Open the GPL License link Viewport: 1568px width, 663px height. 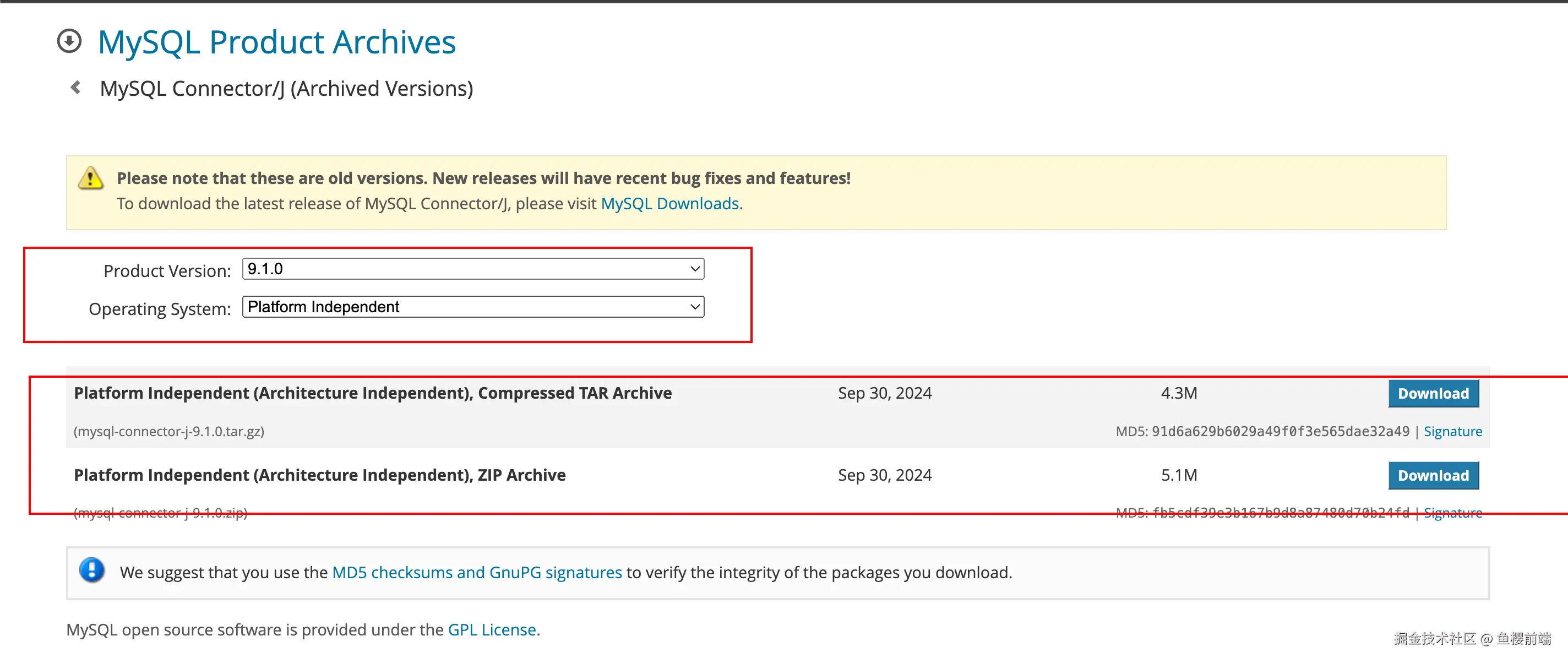492,629
